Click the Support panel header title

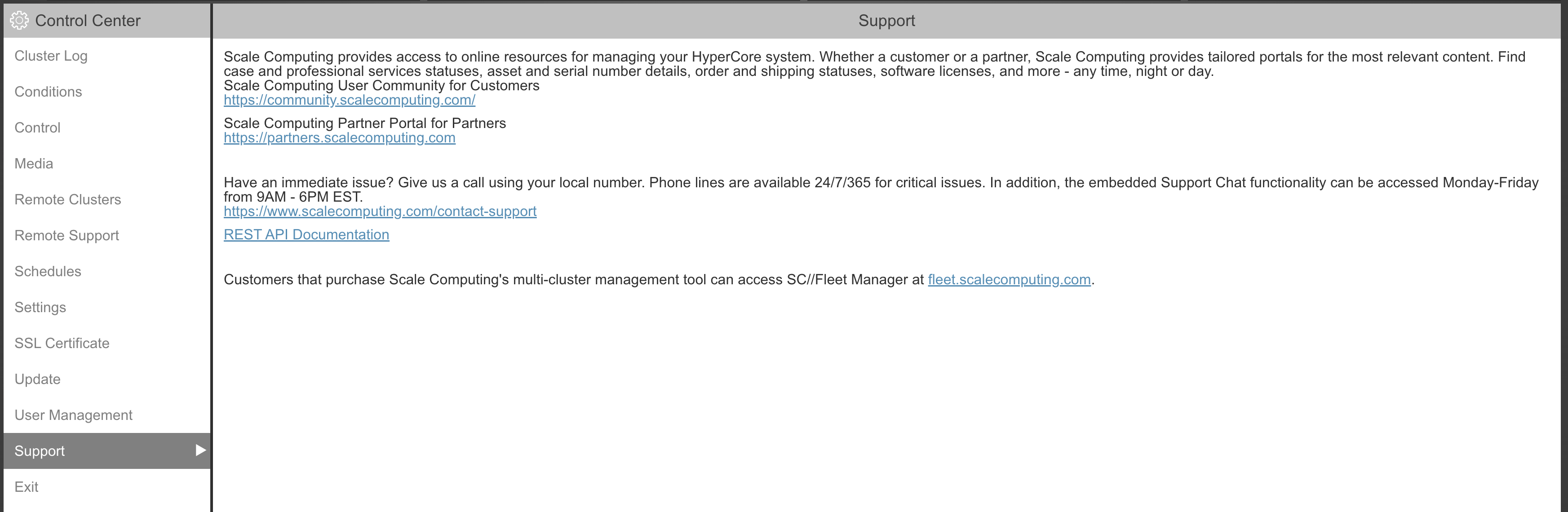887,21
